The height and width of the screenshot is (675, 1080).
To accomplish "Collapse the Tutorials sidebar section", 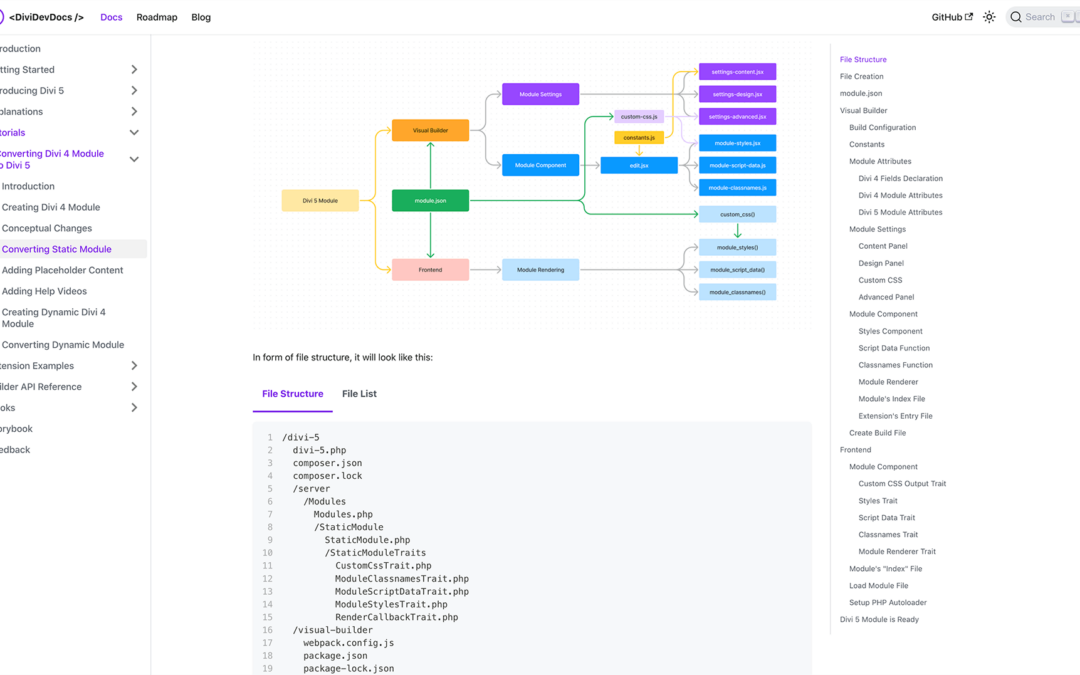I will 134,133.
